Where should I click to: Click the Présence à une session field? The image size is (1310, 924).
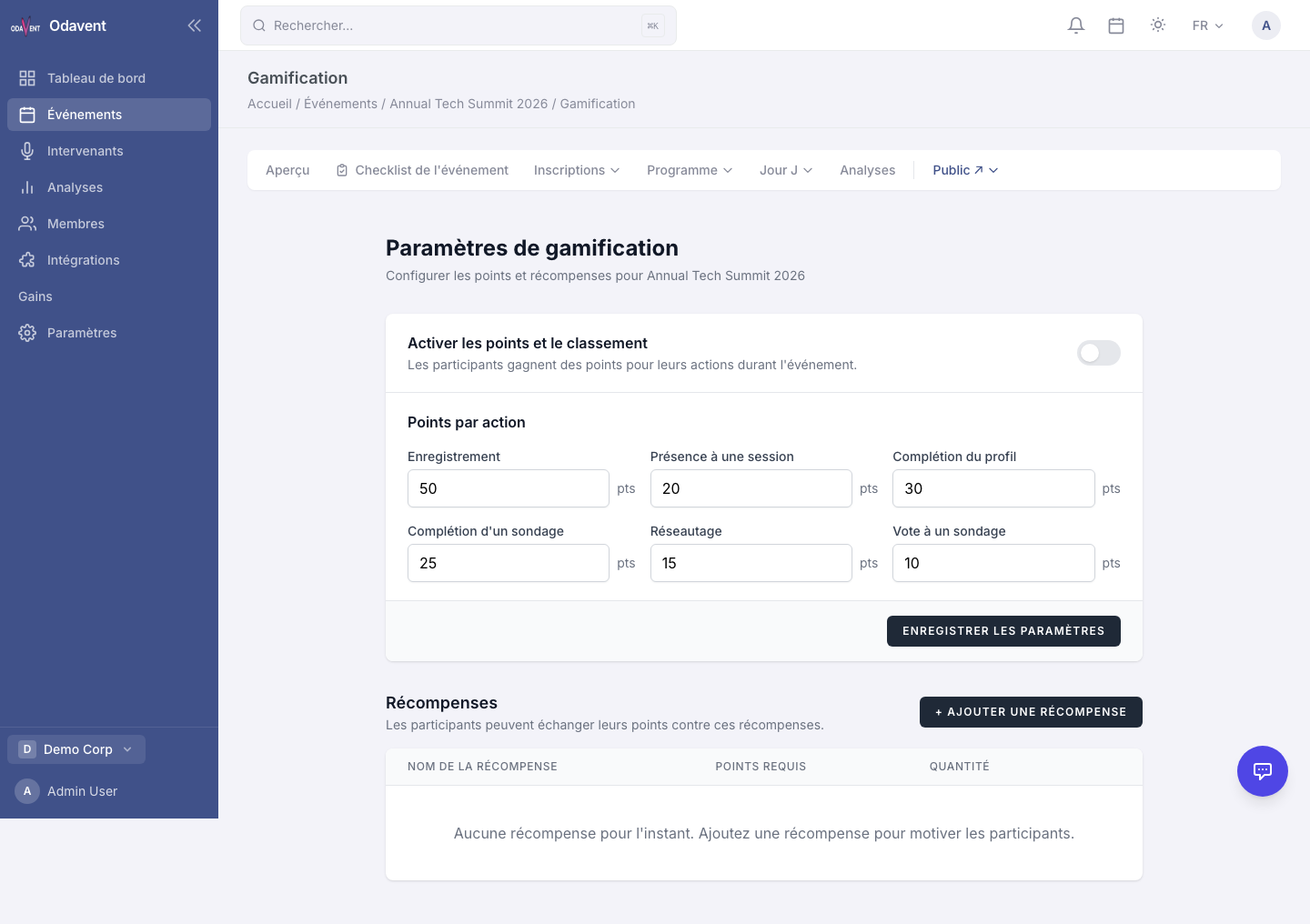point(751,488)
